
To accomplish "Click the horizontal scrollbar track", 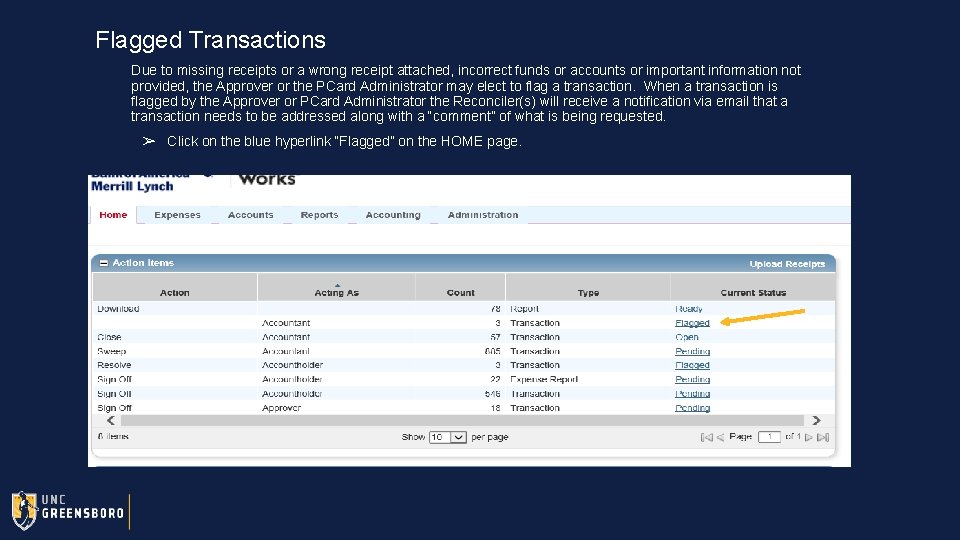I will [462, 421].
